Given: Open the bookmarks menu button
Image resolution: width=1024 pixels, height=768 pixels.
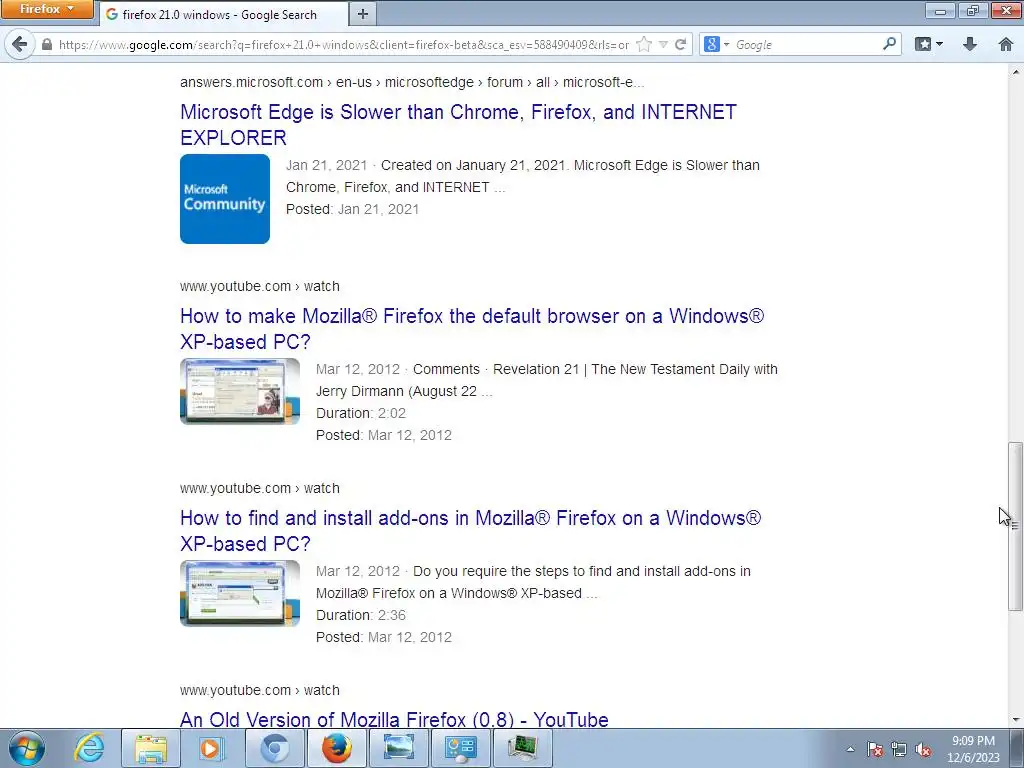Looking at the screenshot, I should (929, 44).
